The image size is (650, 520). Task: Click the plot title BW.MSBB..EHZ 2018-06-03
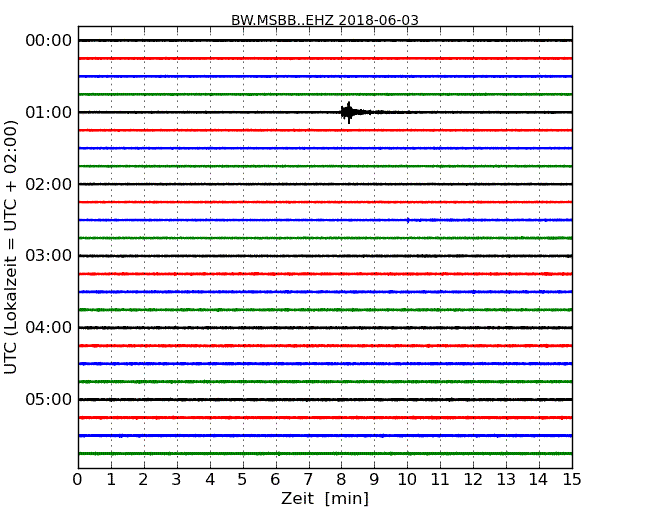coord(325,20)
